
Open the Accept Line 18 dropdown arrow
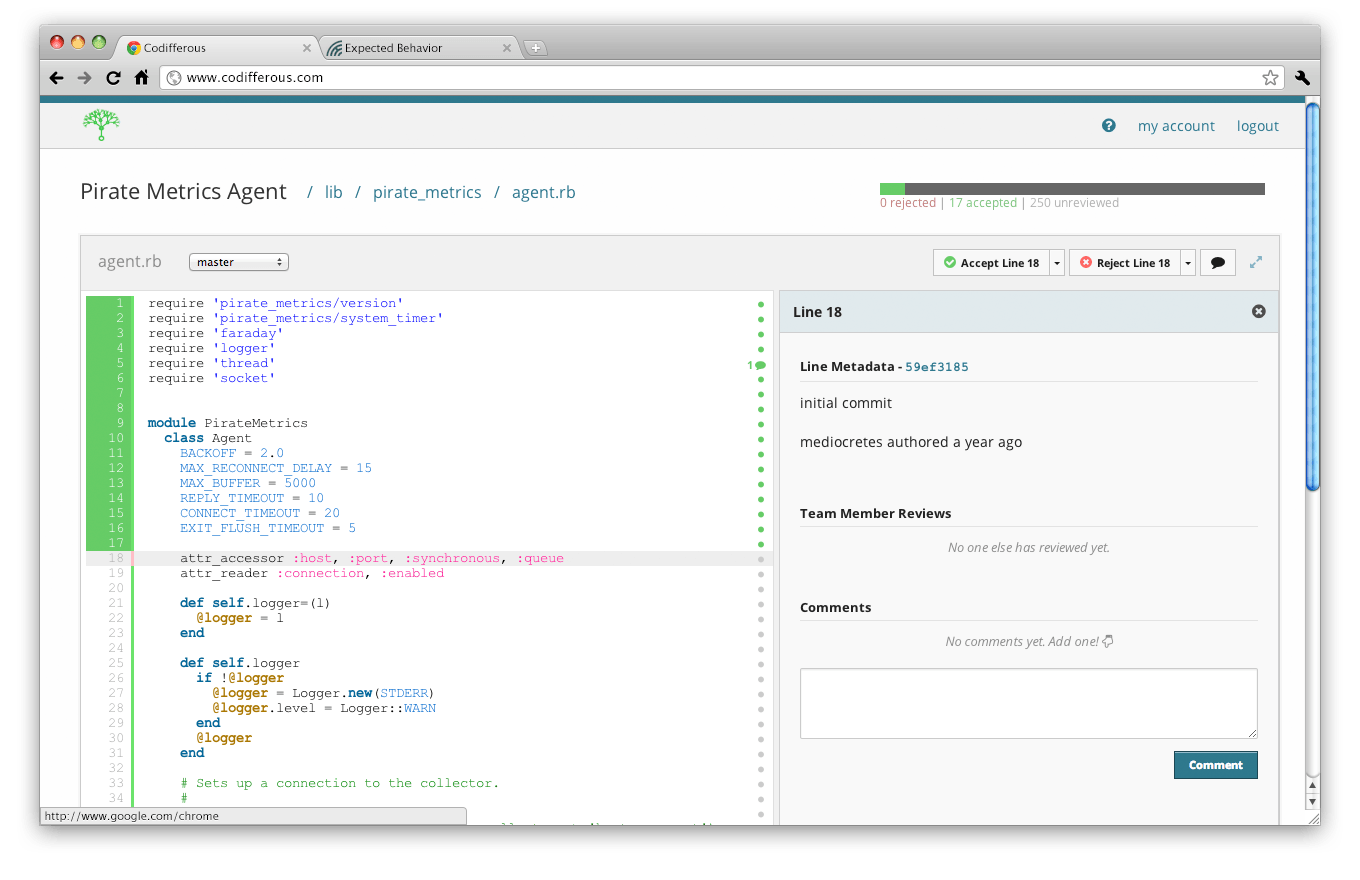(1057, 263)
